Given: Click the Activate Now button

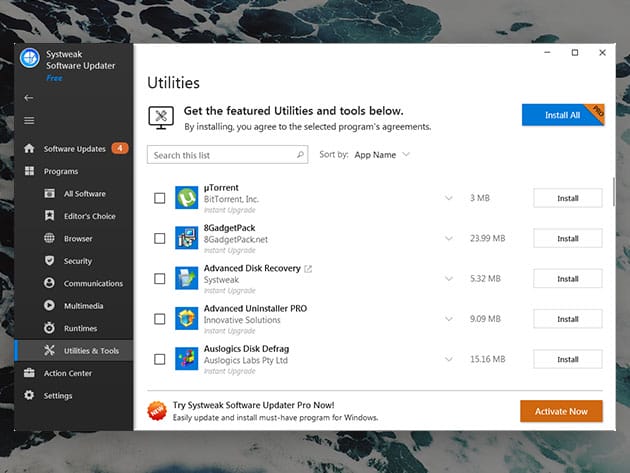Looking at the screenshot, I should pos(561,411).
